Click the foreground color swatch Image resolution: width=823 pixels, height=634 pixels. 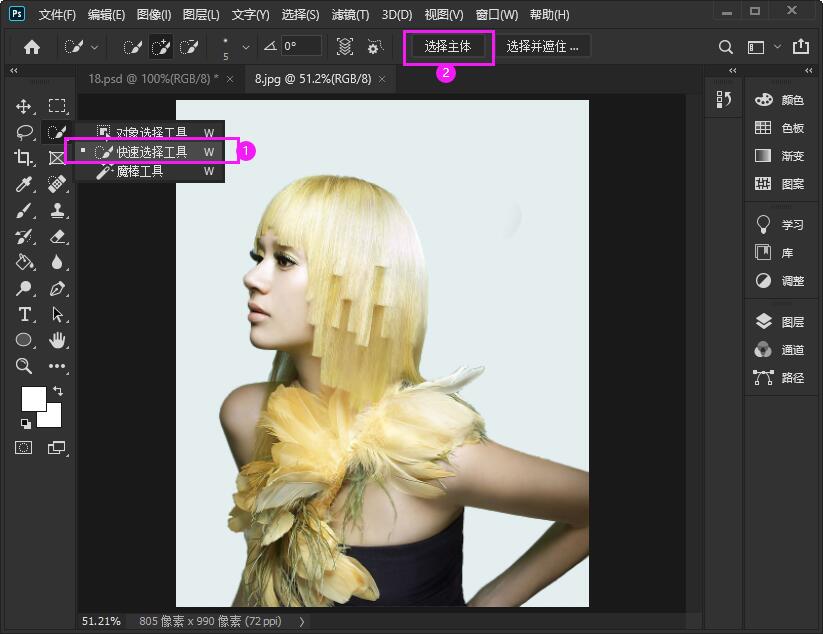click(x=33, y=398)
